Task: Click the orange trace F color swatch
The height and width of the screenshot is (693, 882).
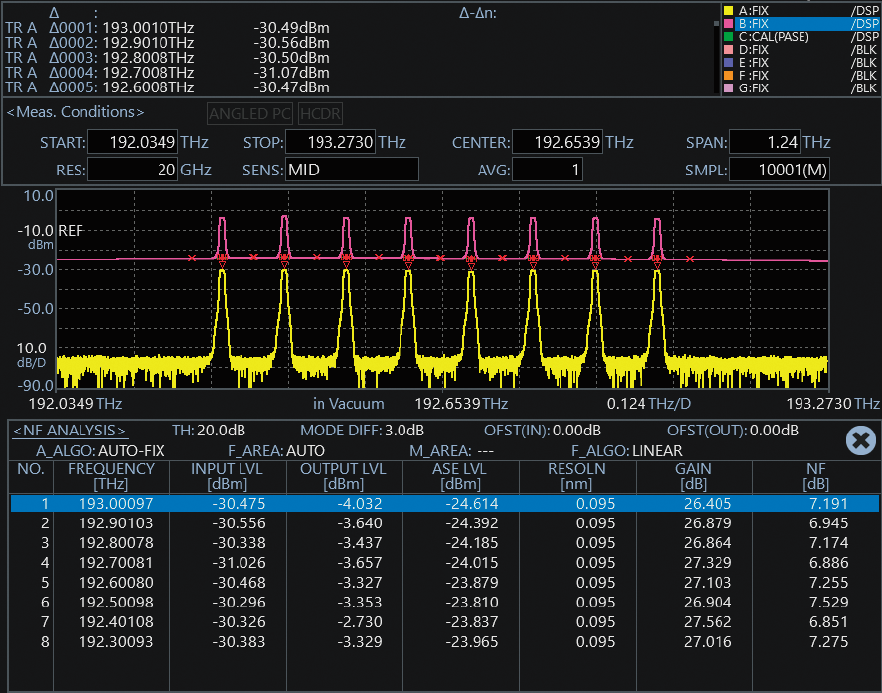Action: (728, 76)
